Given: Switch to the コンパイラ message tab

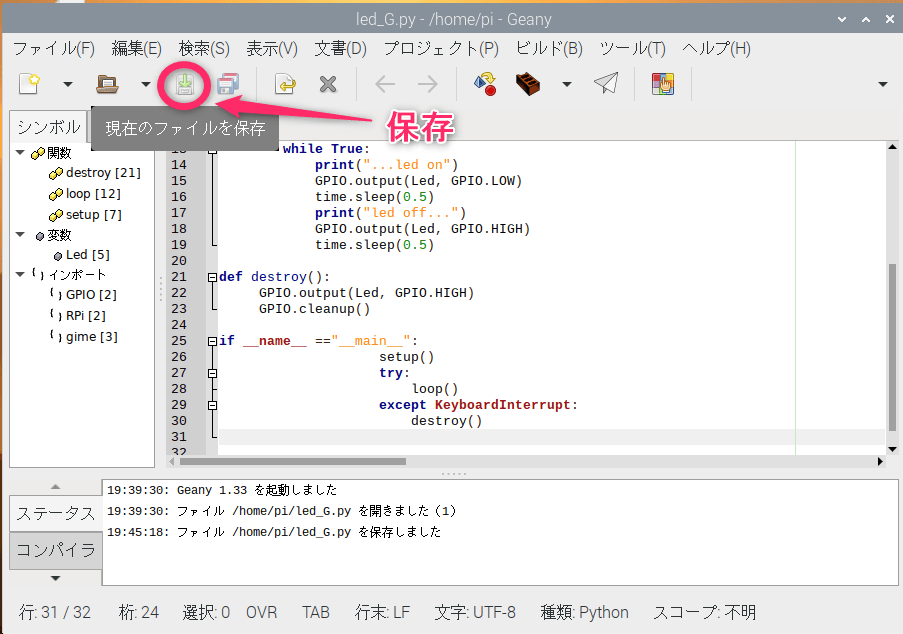Looking at the screenshot, I should [56, 550].
